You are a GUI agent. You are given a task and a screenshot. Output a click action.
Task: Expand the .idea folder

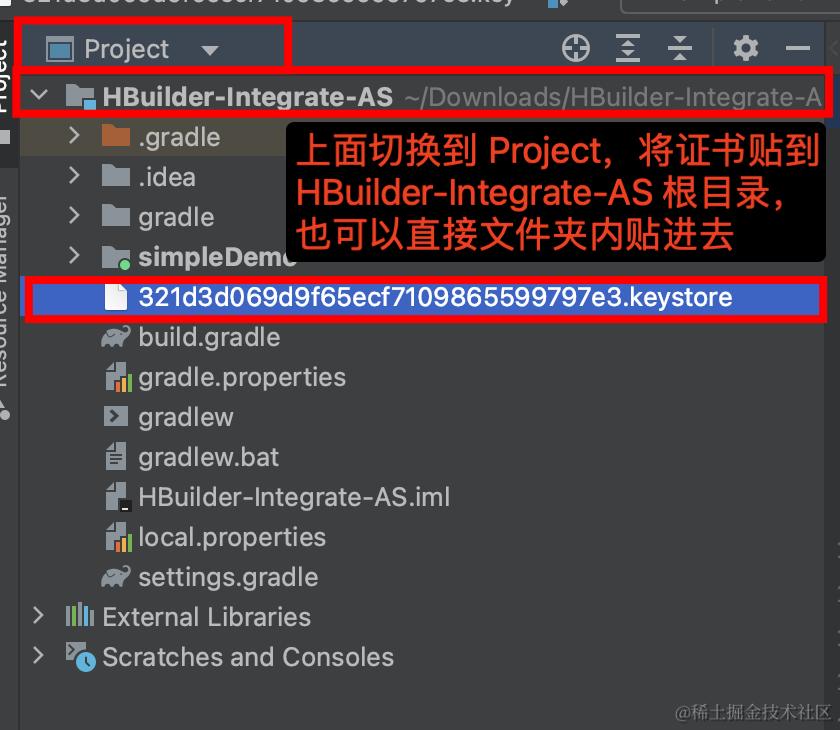coord(74,176)
